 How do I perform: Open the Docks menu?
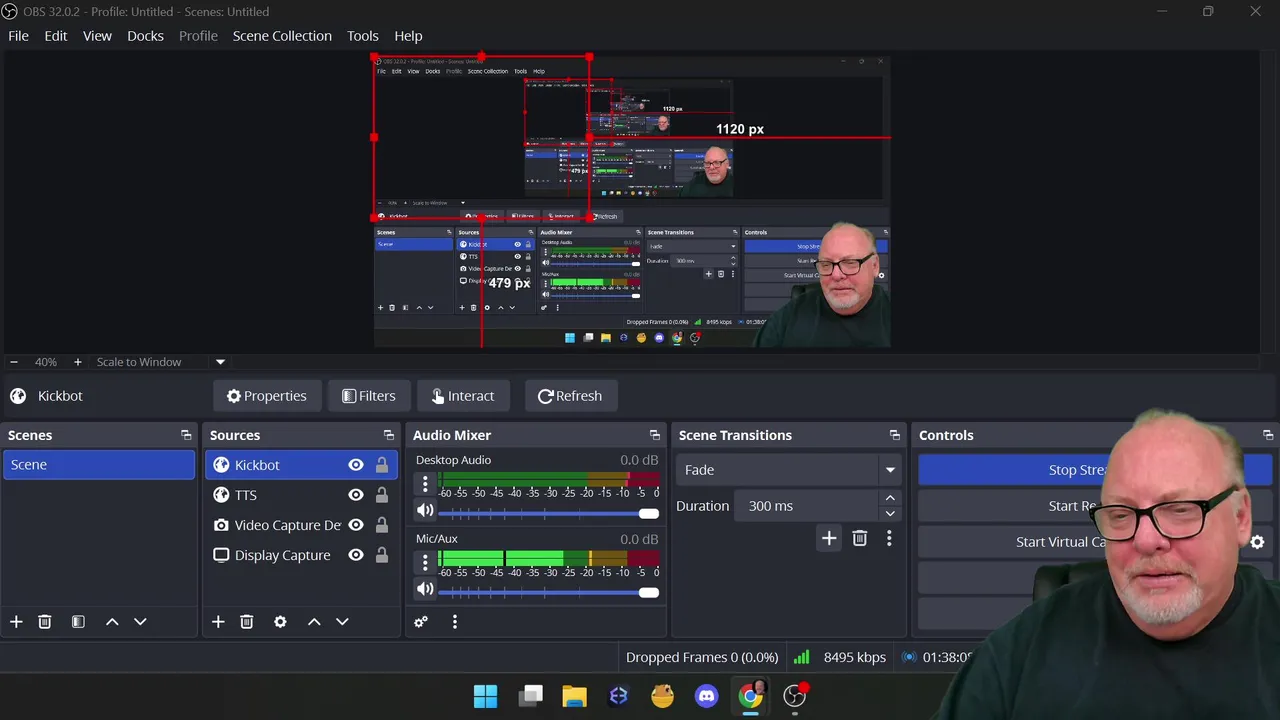(145, 35)
